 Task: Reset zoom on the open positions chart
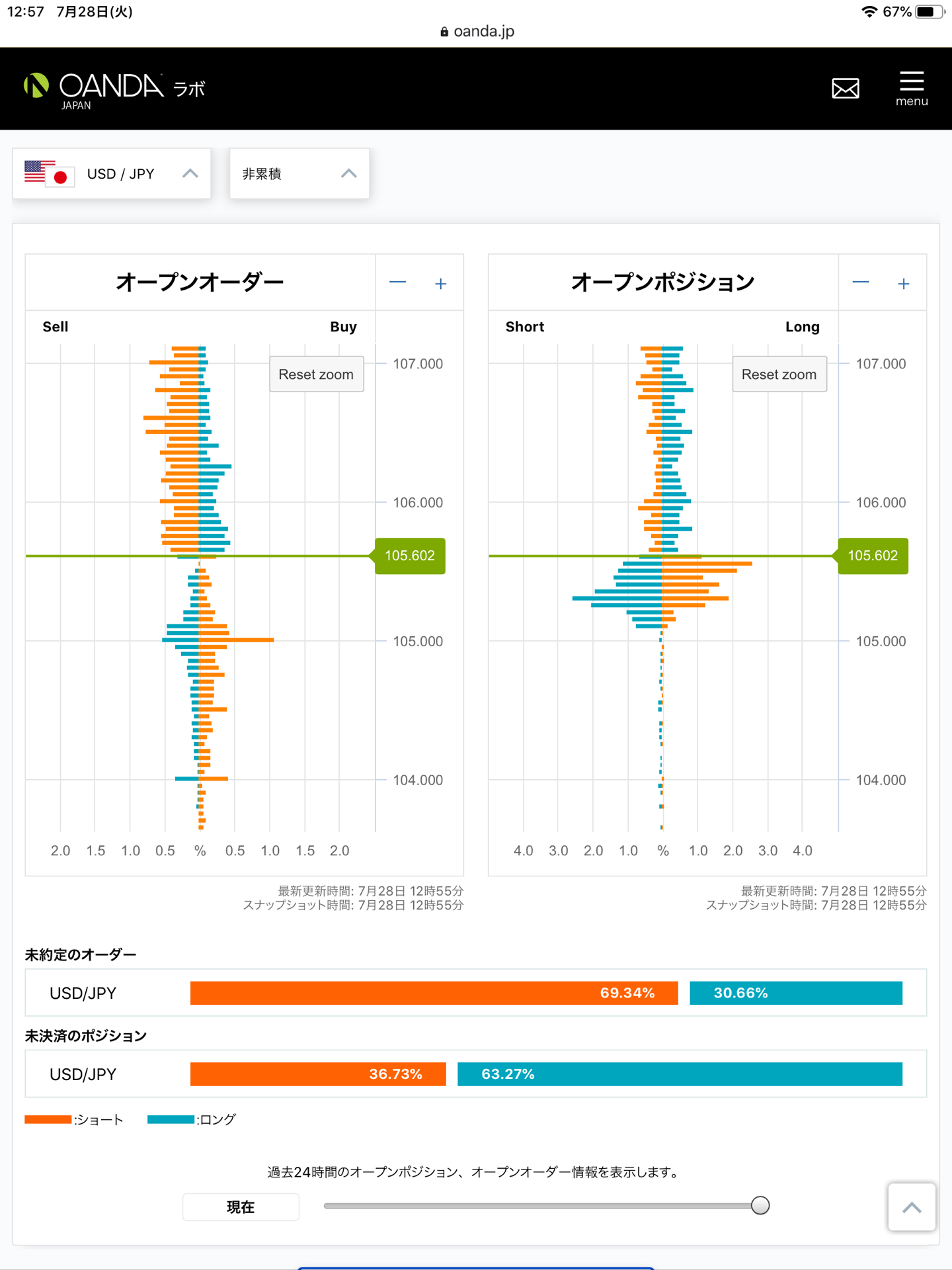click(x=779, y=374)
